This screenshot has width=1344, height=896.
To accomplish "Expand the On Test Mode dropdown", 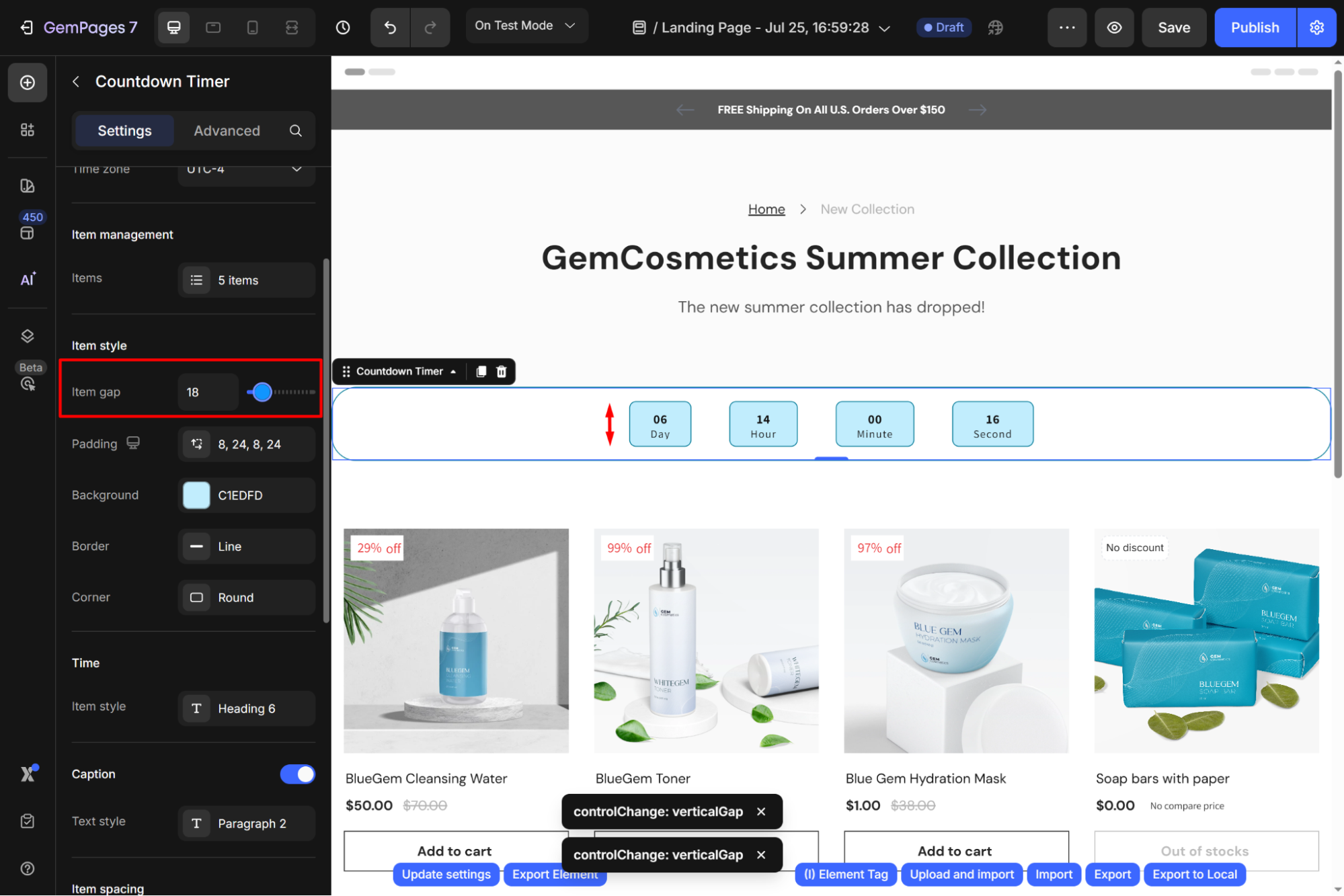I will (526, 26).
